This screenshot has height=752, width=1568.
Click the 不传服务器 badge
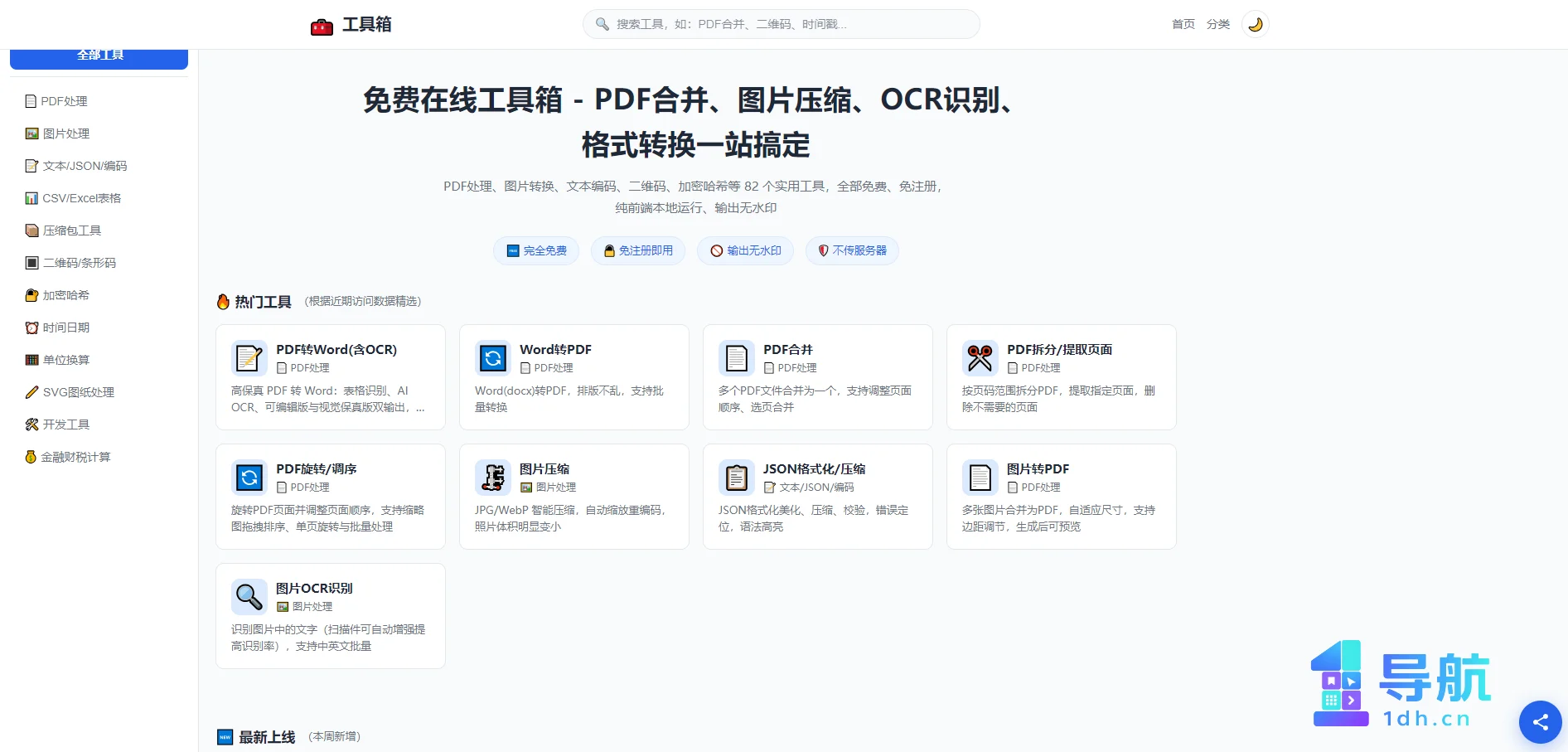[x=852, y=250]
